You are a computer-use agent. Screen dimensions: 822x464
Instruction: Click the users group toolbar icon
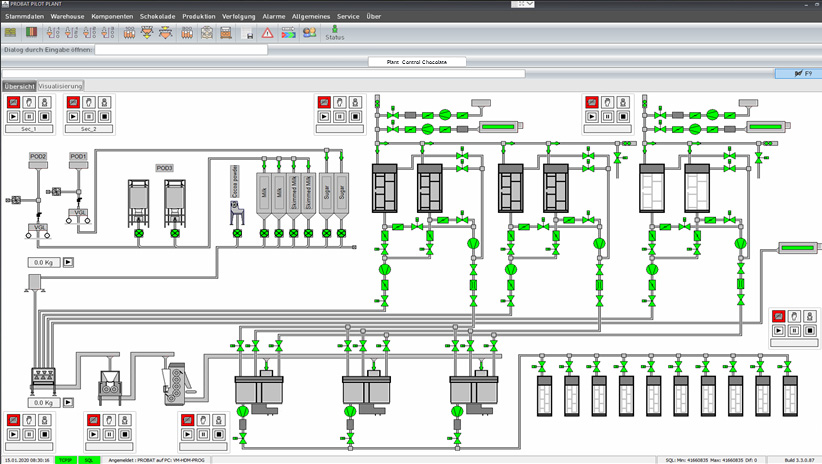click(x=309, y=33)
